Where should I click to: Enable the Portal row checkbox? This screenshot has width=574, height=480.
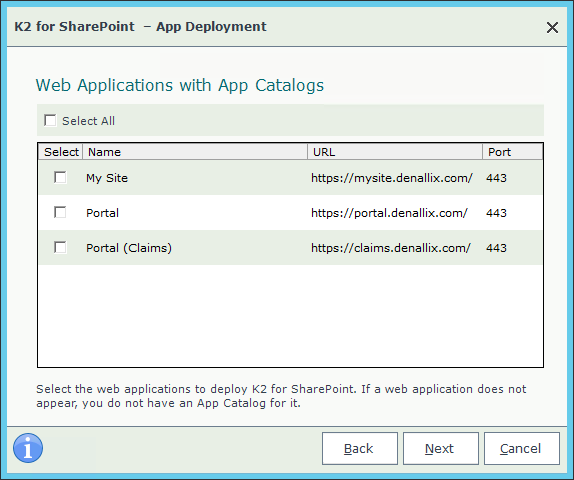[60, 212]
